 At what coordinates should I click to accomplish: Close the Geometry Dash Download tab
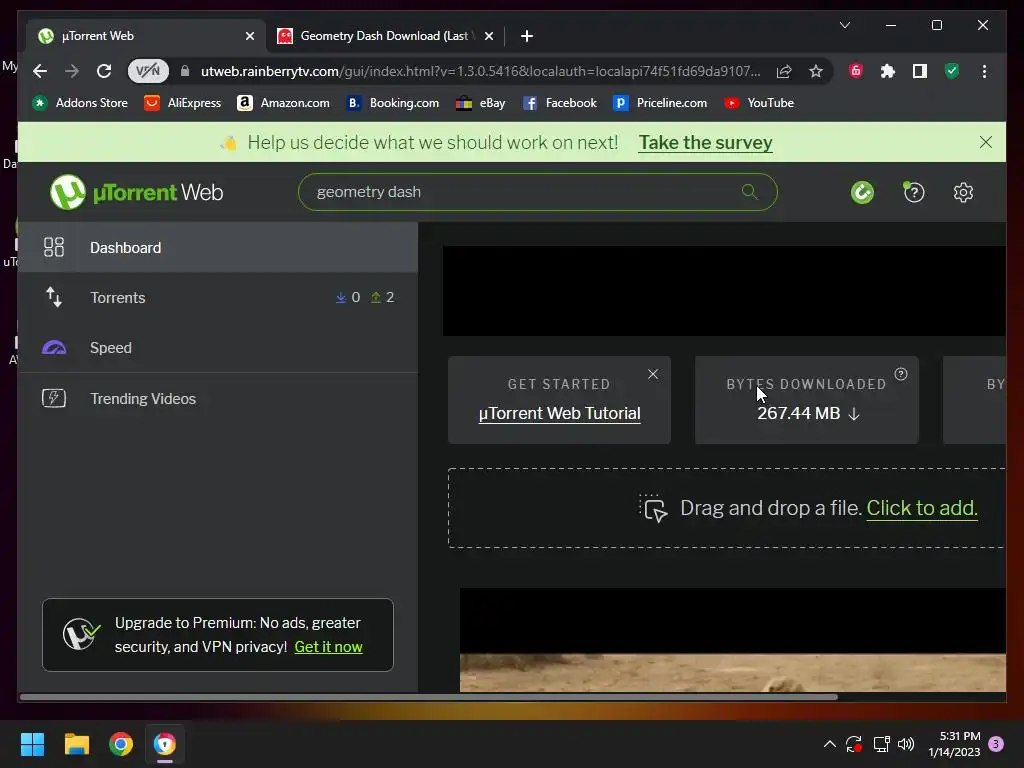point(488,36)
